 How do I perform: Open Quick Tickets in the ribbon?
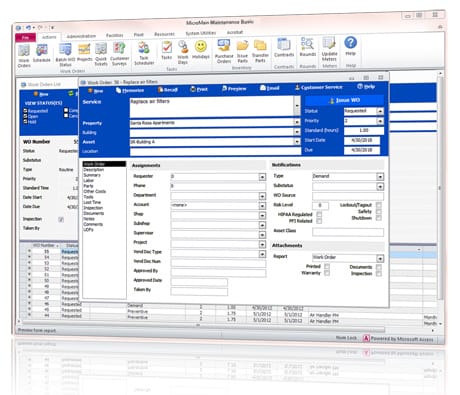click(x=101, y=54)
